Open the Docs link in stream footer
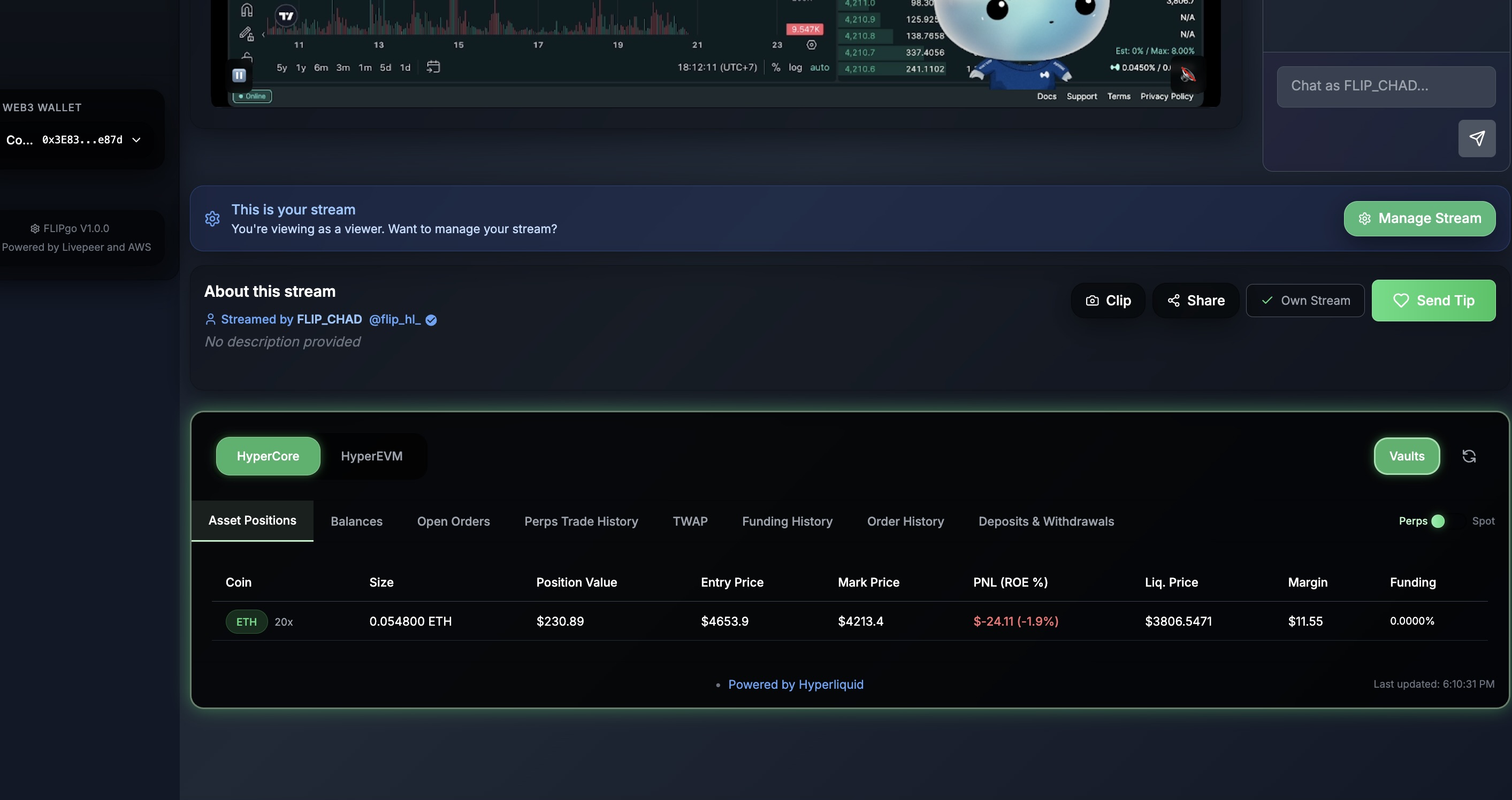The image size is (1512, 800). (x=1046, y=96)
